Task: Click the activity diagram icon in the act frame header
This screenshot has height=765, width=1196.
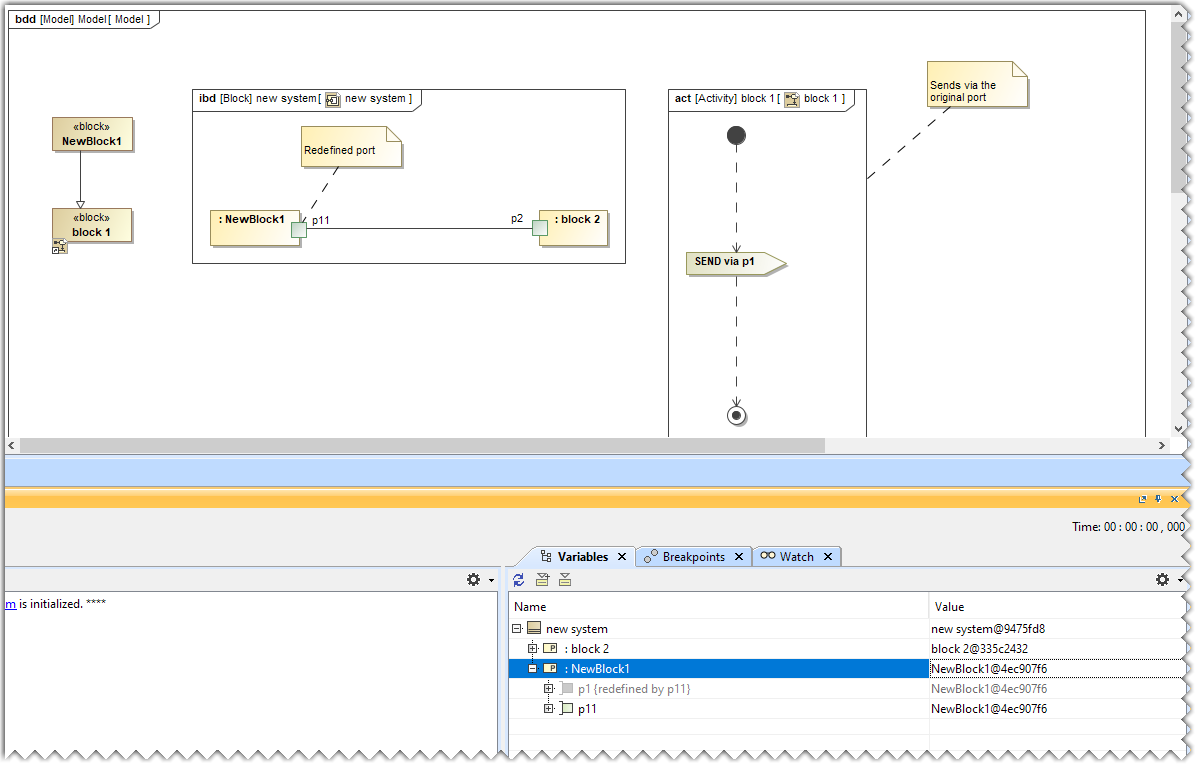Action: [x=791, y=99]
